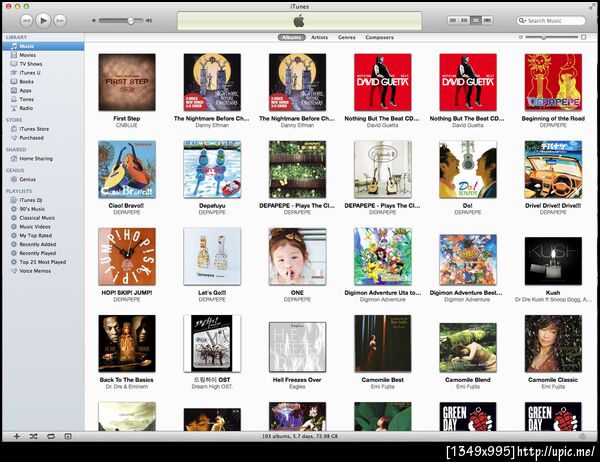Open Radio in the sidebar
600x462 pixels.
(x=43, y=108)
